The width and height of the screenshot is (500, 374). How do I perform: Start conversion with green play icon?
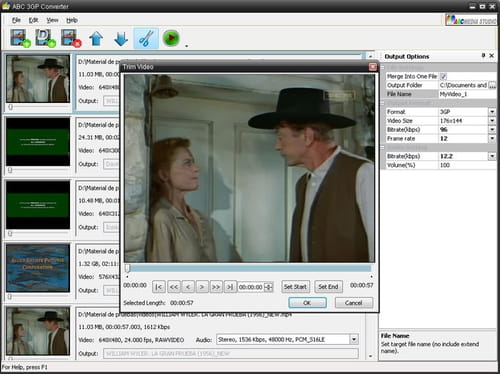(x=171, y=38)
